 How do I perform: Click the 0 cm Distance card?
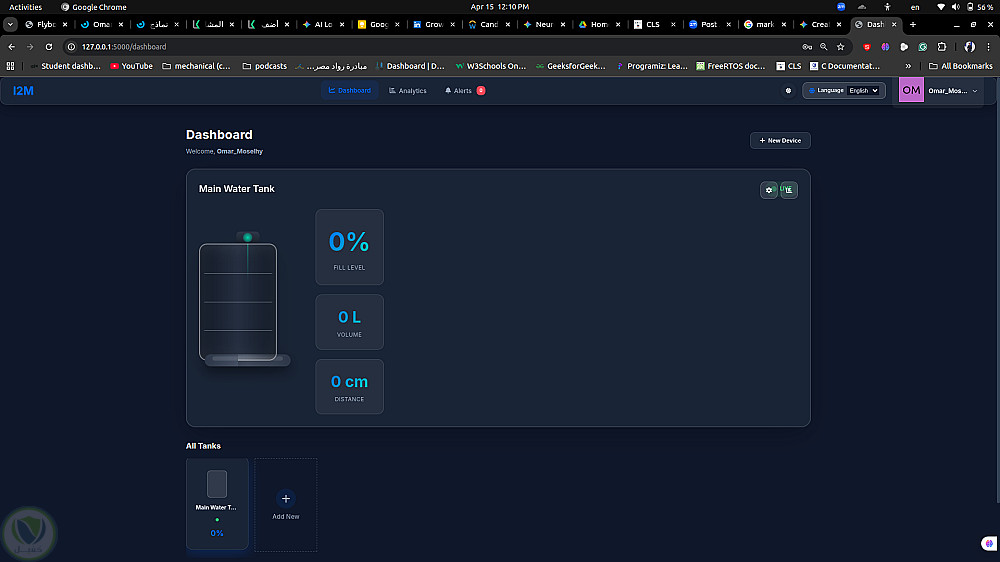[349, 387]
